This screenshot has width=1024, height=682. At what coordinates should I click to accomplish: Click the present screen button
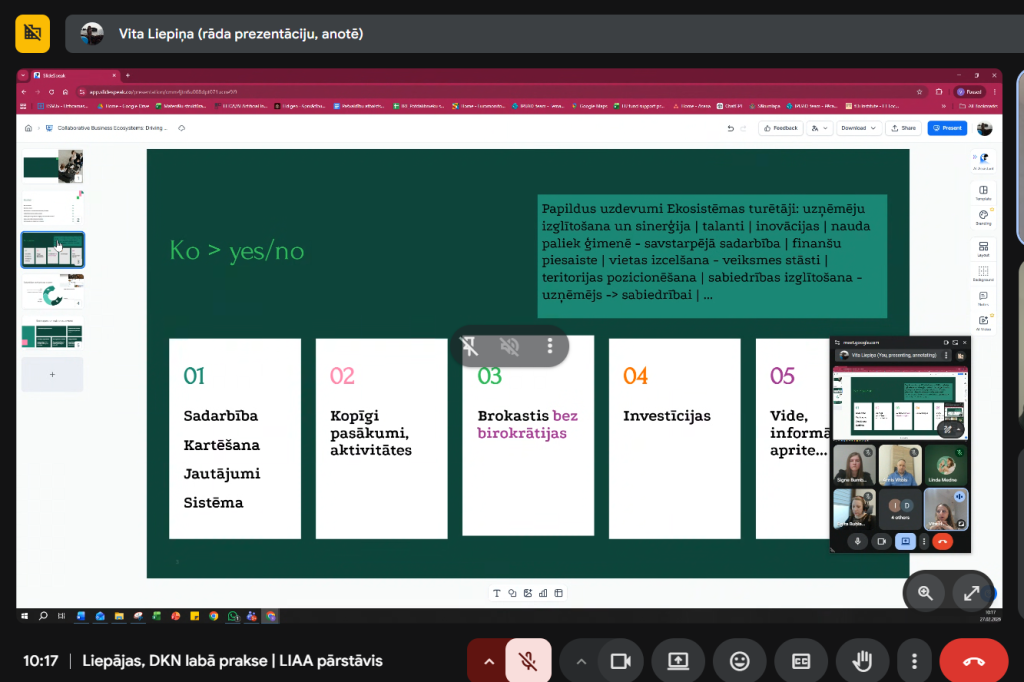coord(678,661)
